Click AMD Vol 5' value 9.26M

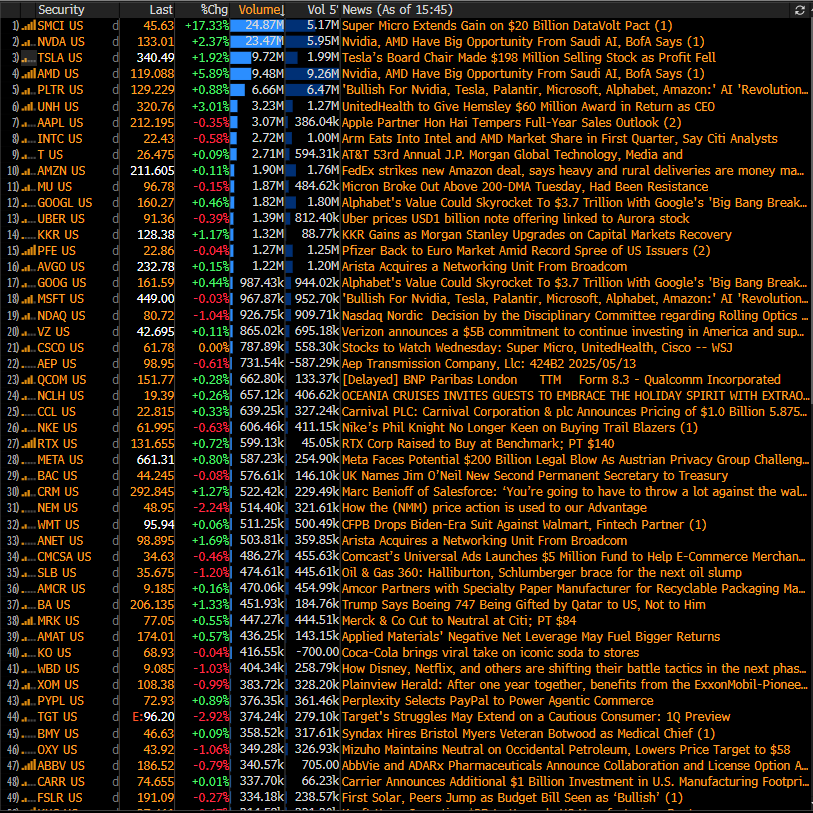[323, 74]
